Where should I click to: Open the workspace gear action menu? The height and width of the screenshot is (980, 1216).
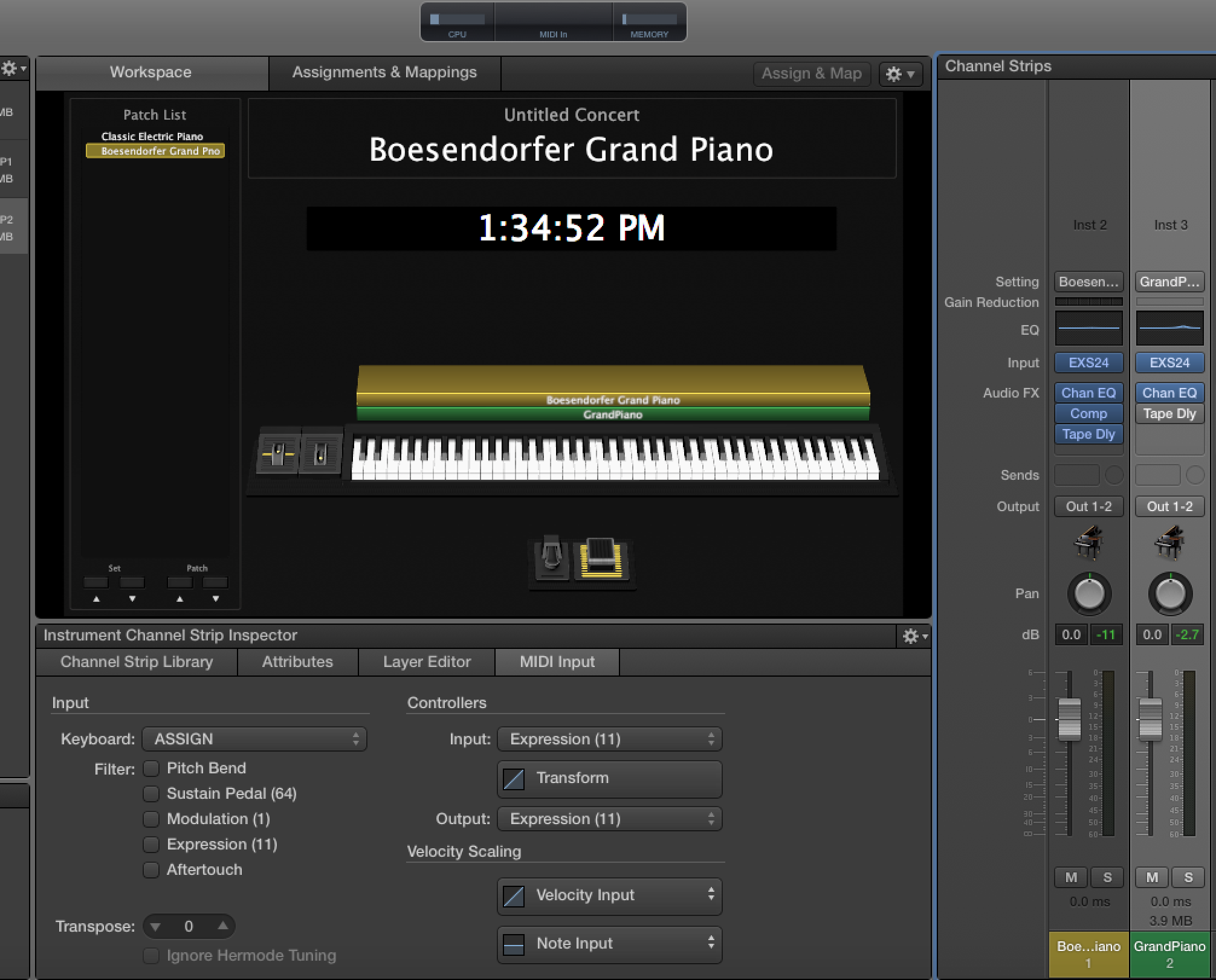(x=900, y=74)
